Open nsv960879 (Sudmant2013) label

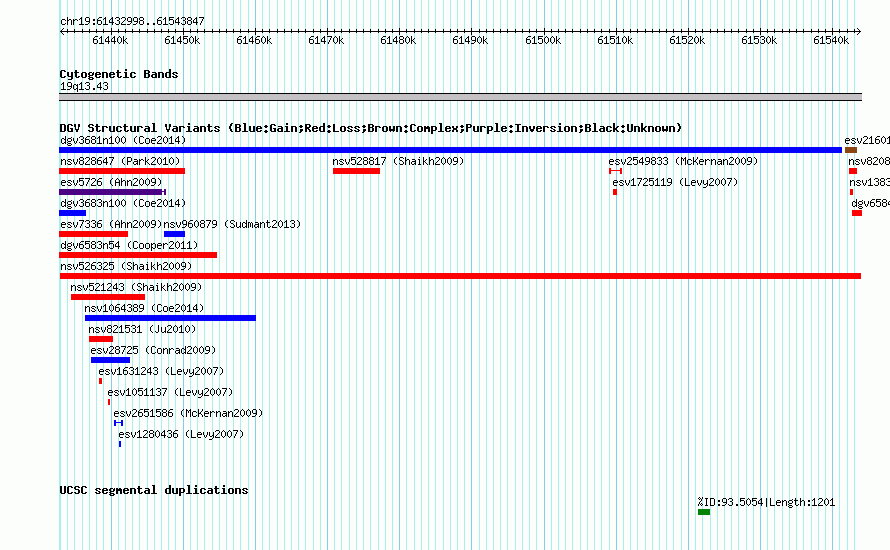[232, 224]
